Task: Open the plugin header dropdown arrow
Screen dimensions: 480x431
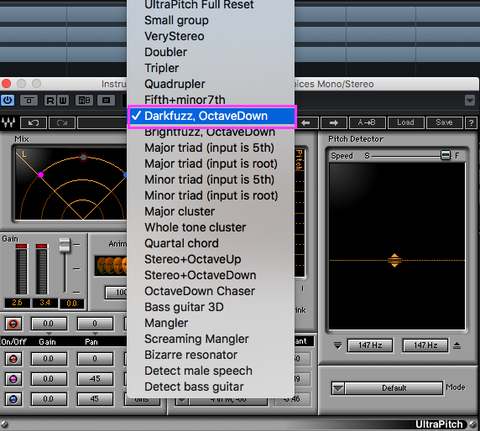Action: [470, 100]
